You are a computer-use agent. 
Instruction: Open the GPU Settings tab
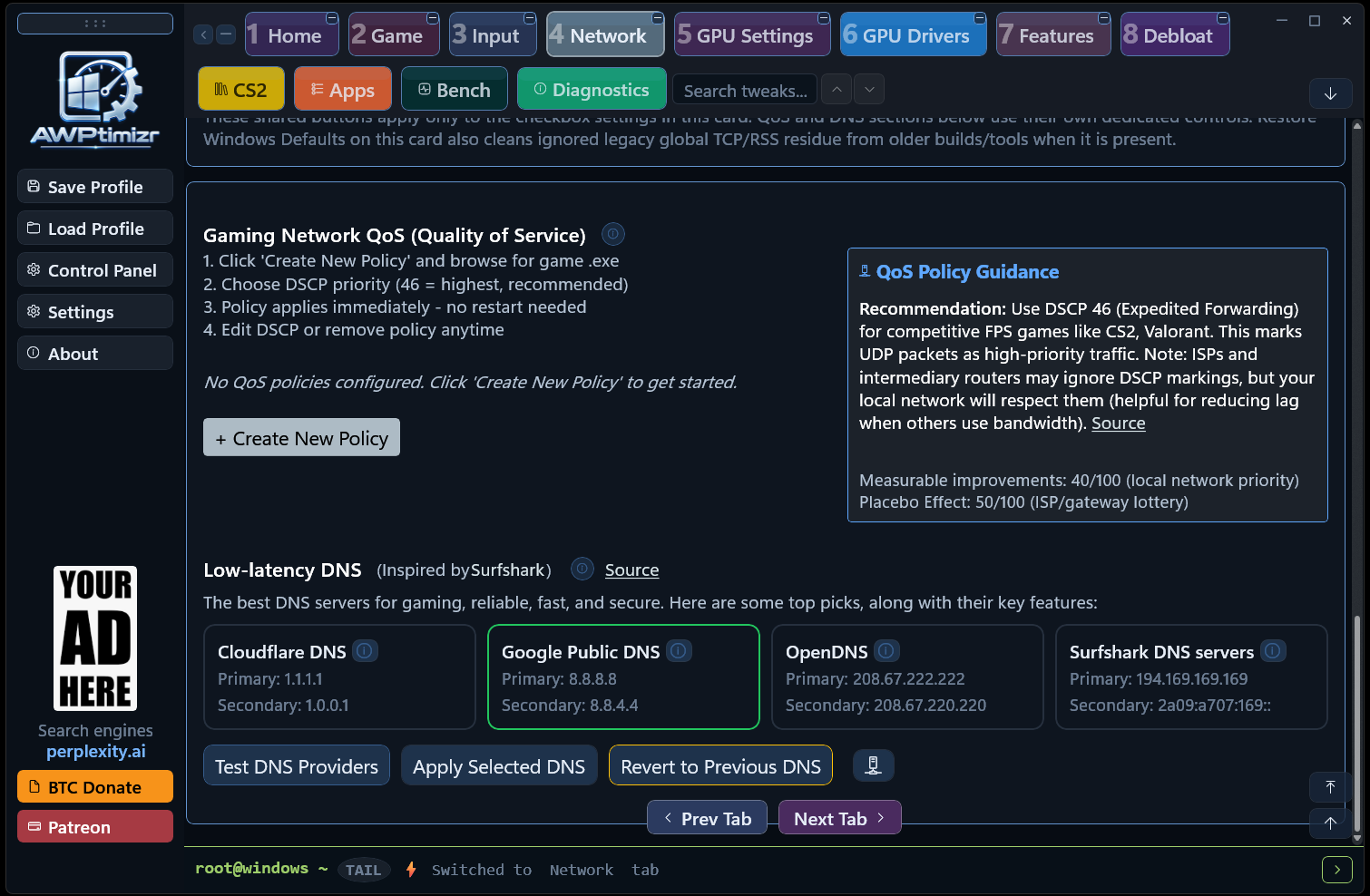tap(753, 35)
